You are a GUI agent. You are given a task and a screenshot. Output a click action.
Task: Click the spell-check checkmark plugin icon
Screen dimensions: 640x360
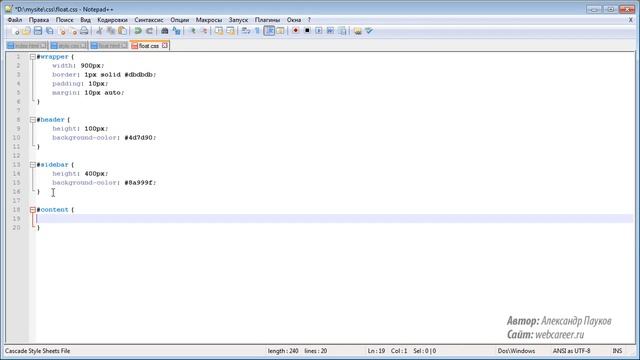click(369, 31)
